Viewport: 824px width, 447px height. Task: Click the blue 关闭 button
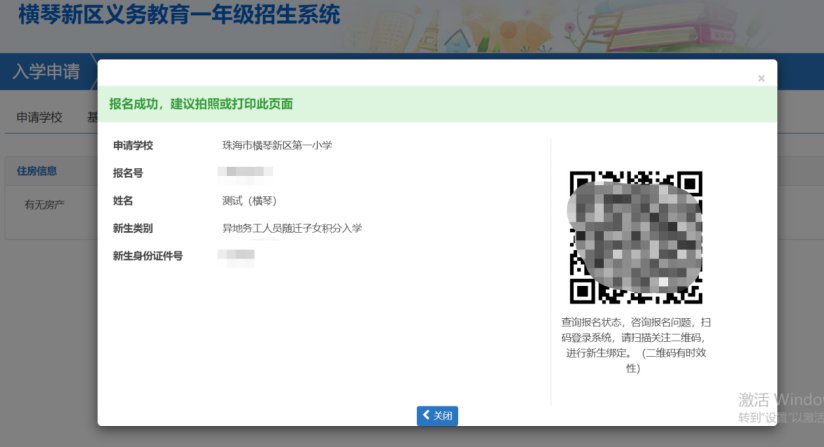pos(437,415)
